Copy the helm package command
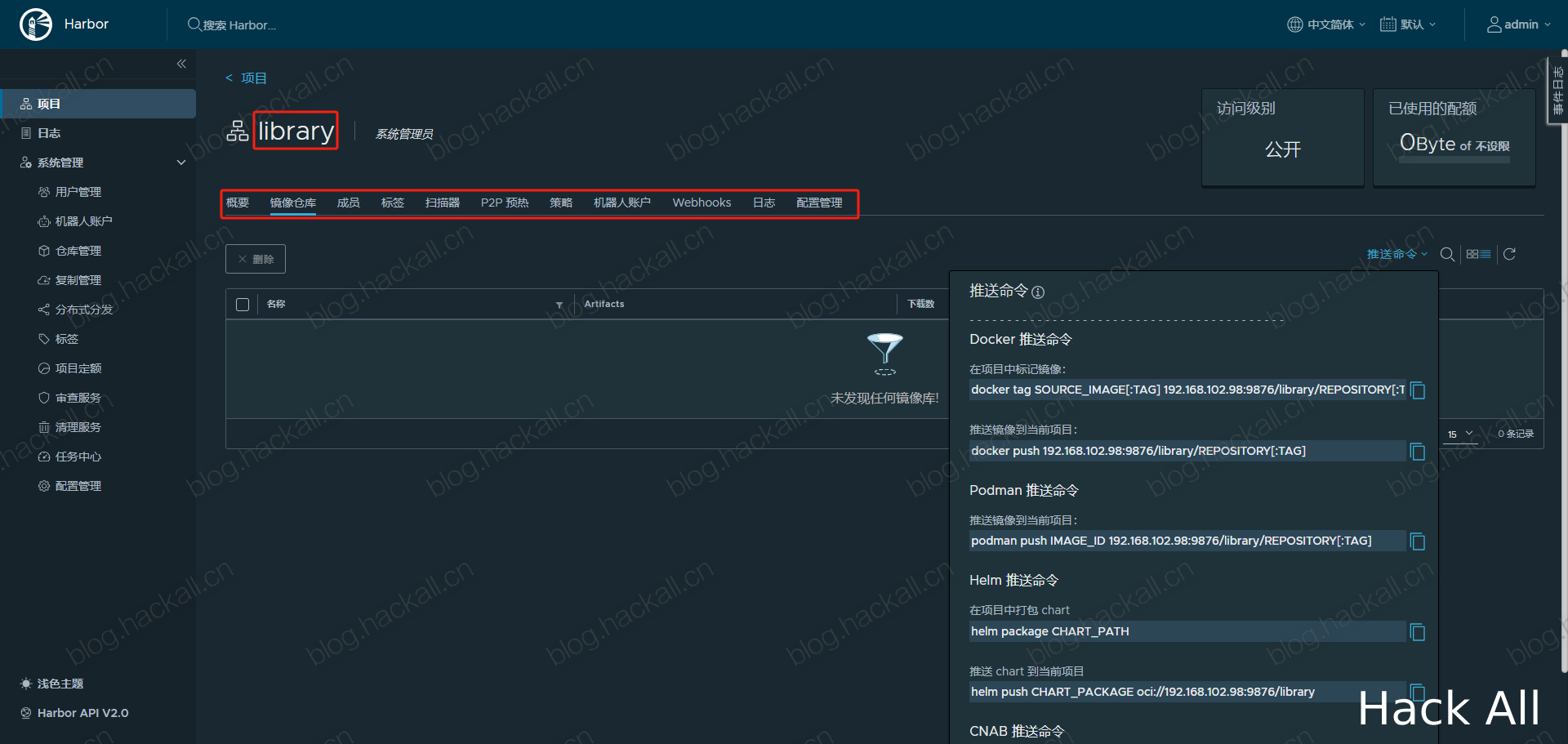The height and width of the screenshot is (744, 1568). pyautogui.click(x=1419, y=633)
